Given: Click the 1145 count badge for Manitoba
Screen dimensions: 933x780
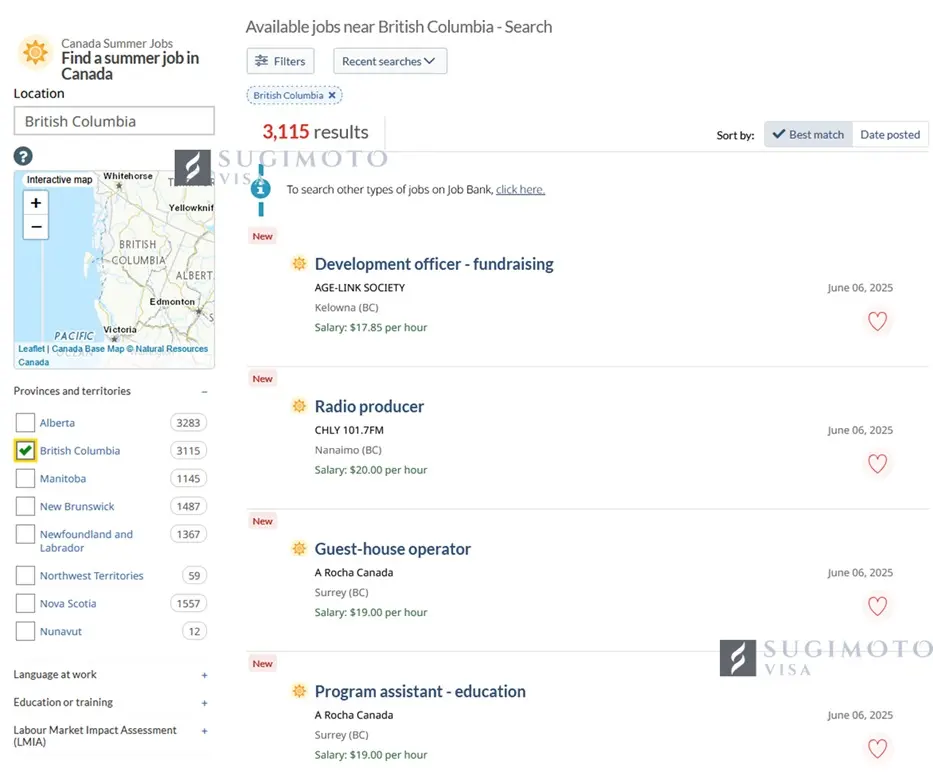Looking at the screenshot, I should [x=188, y=478].
